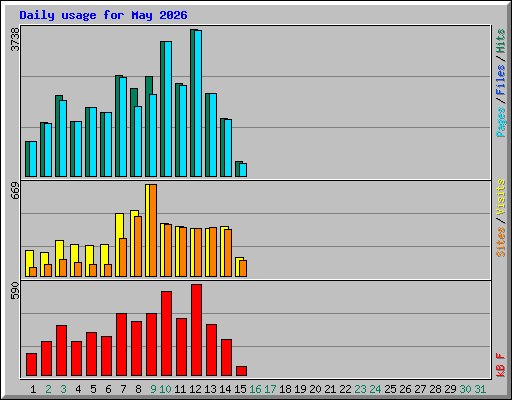Click day 1 on the x-axis
This screenshot has height=400, width=512.
coord(33,389)
